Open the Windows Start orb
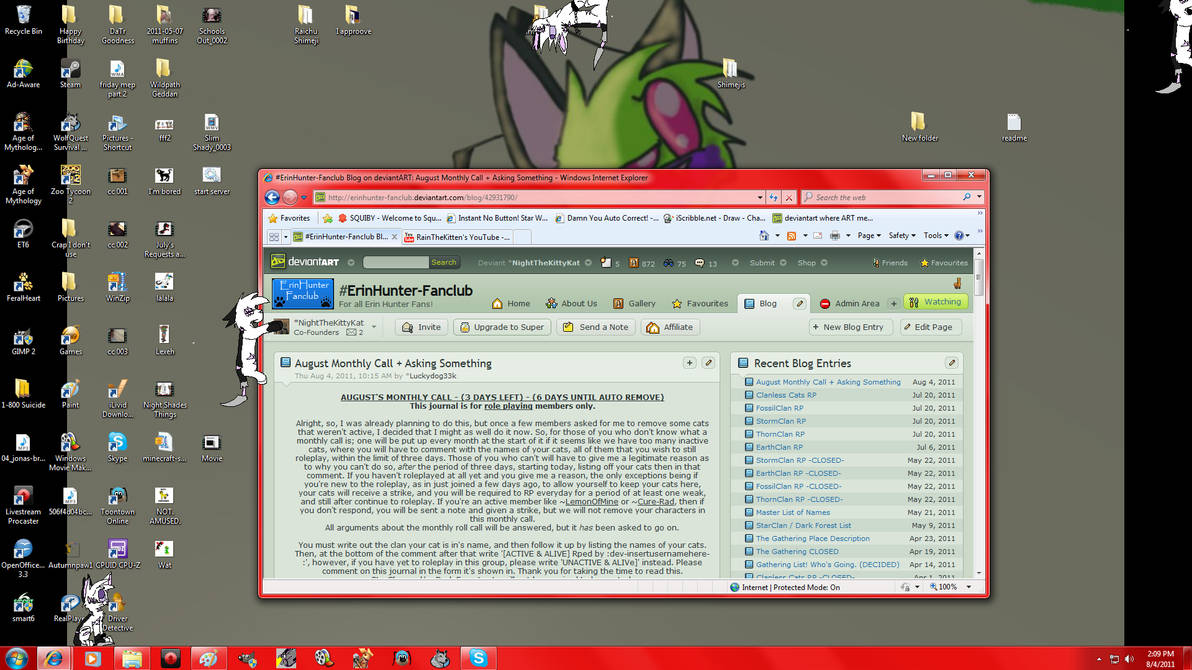 (x=16, y=658)
